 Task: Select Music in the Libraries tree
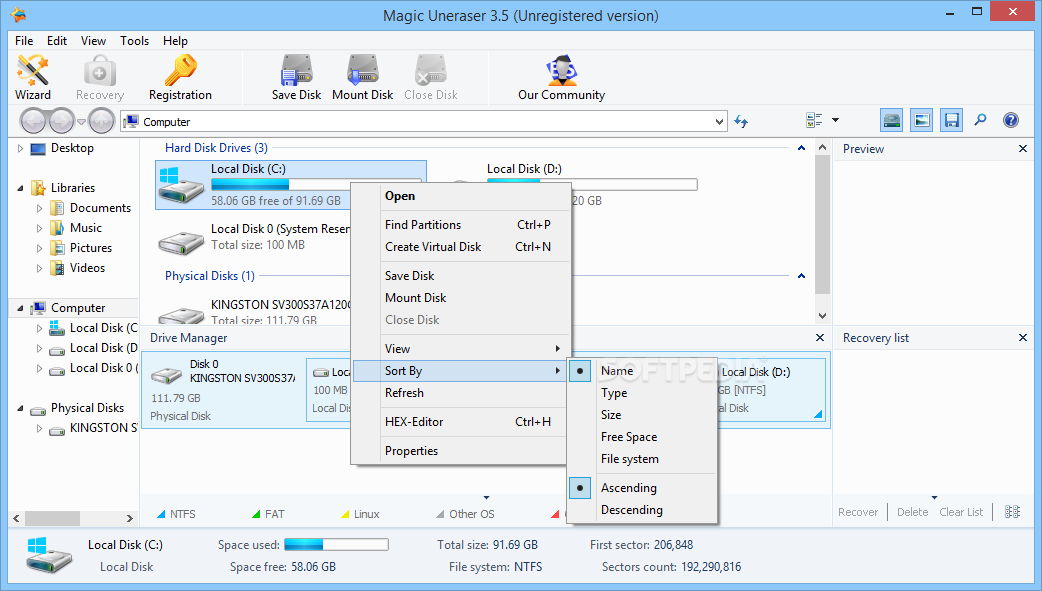pos(86,228)
